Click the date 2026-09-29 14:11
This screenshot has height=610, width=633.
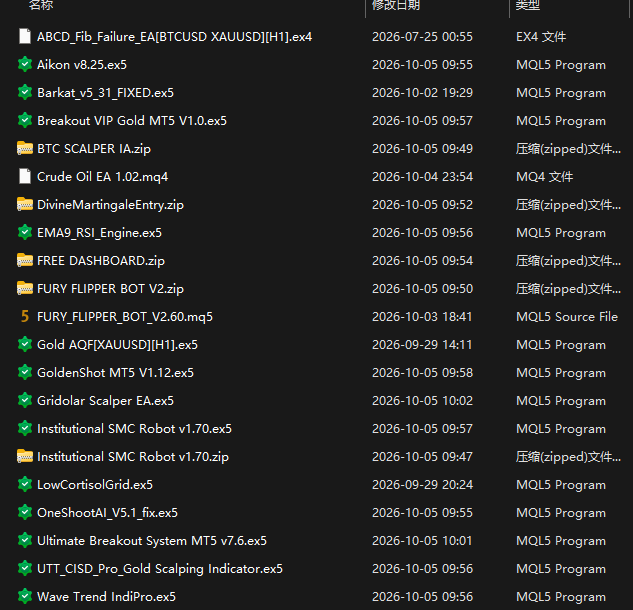[422, 345]
